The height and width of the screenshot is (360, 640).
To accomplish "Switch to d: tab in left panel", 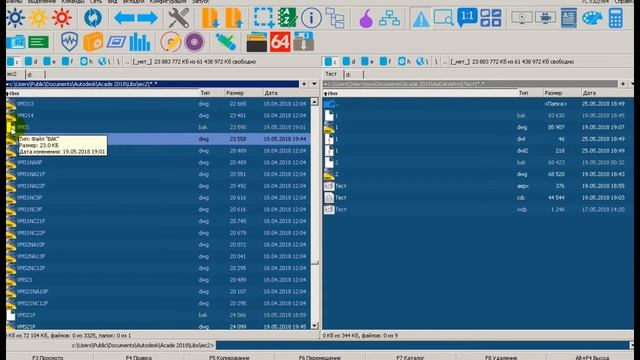I will 35,75.
